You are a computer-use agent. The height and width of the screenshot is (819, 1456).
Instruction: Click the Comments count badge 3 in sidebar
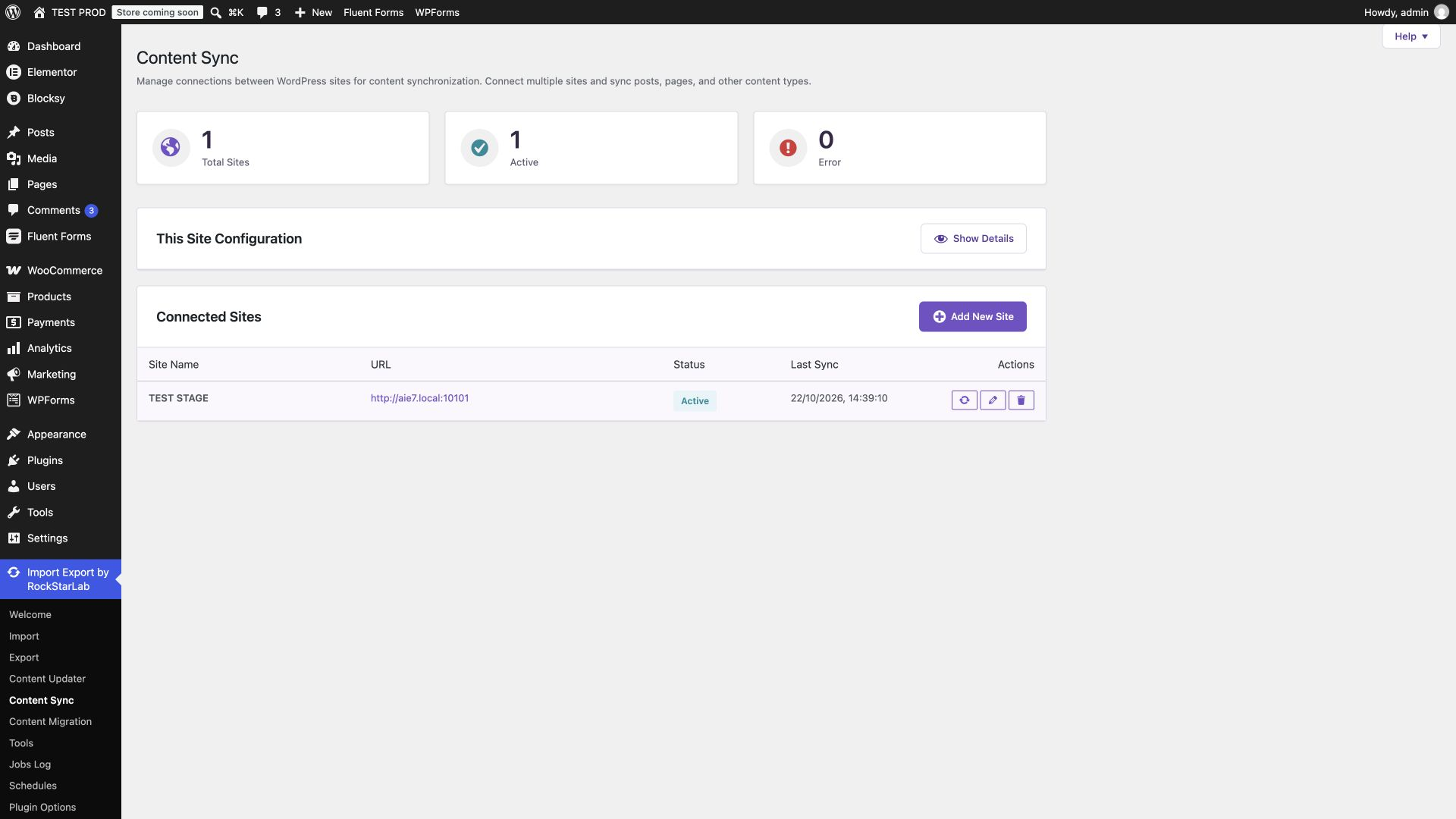(x=91, y=211)
